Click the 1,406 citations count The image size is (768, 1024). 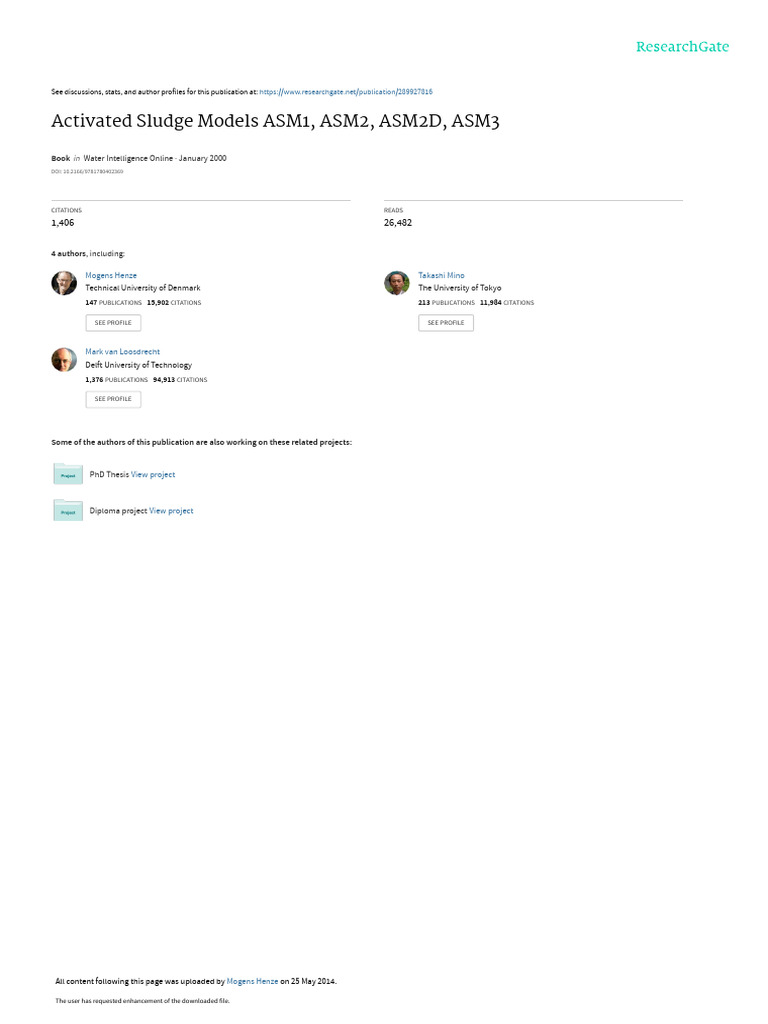point(63,223)
